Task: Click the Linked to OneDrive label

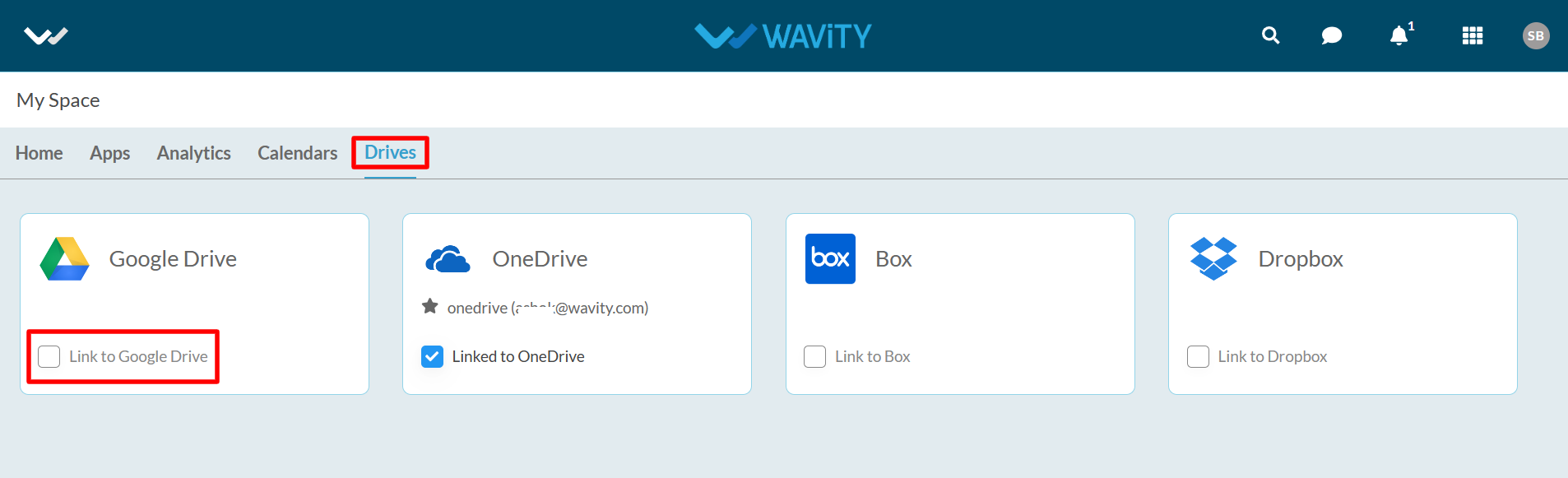Action: (518, 356)
